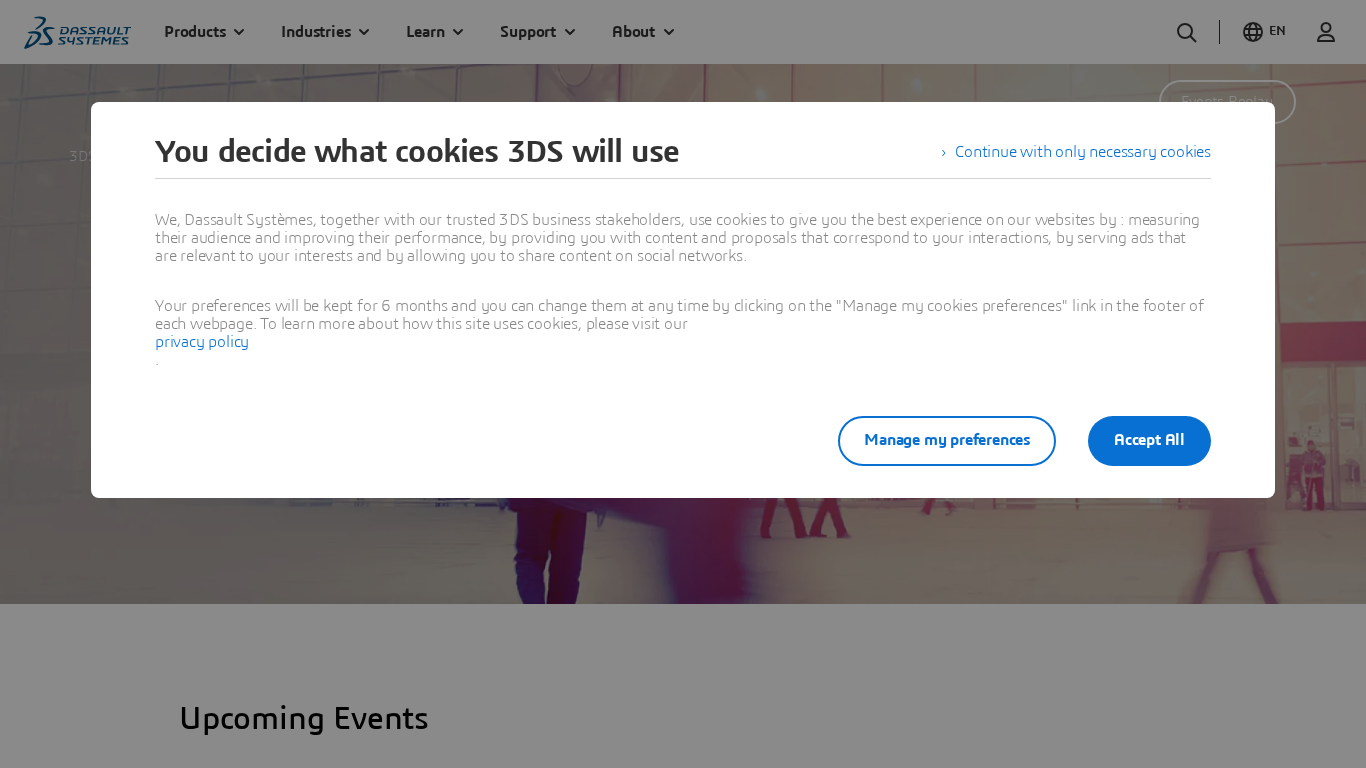1366x768 pixels.
Task: Expand the Support chevron arrow
Action: pyautogui.click(x=570, y=32)
